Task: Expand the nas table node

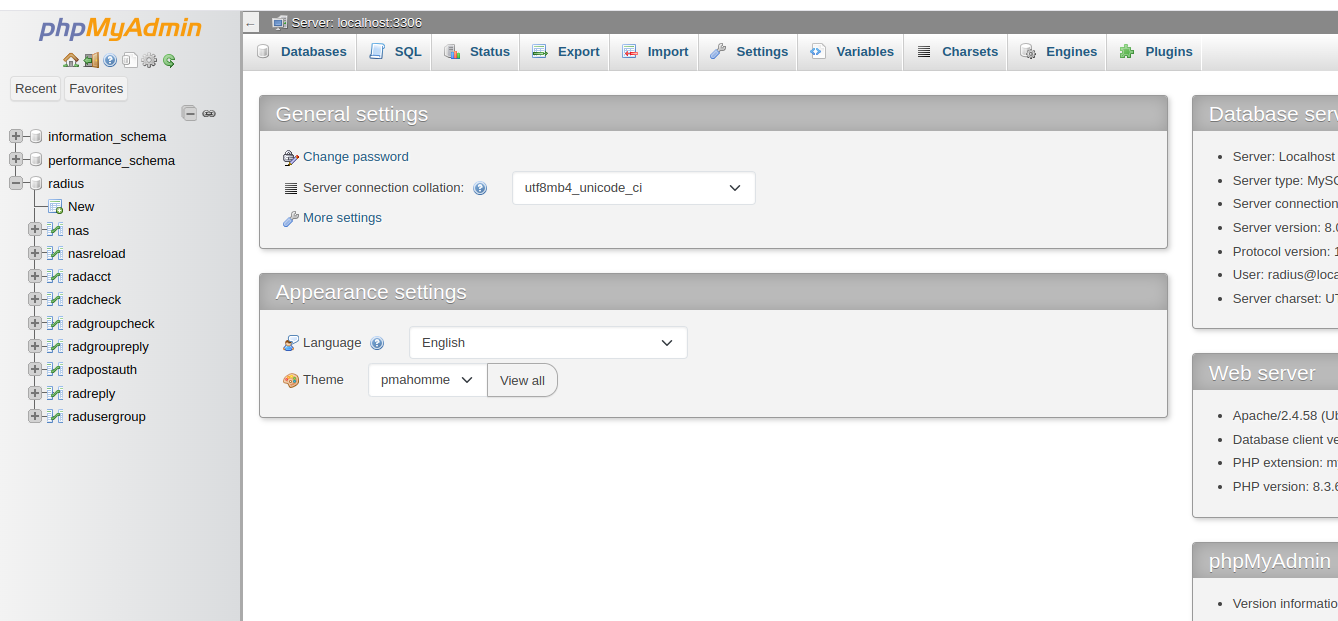Action: click(35, 229)
